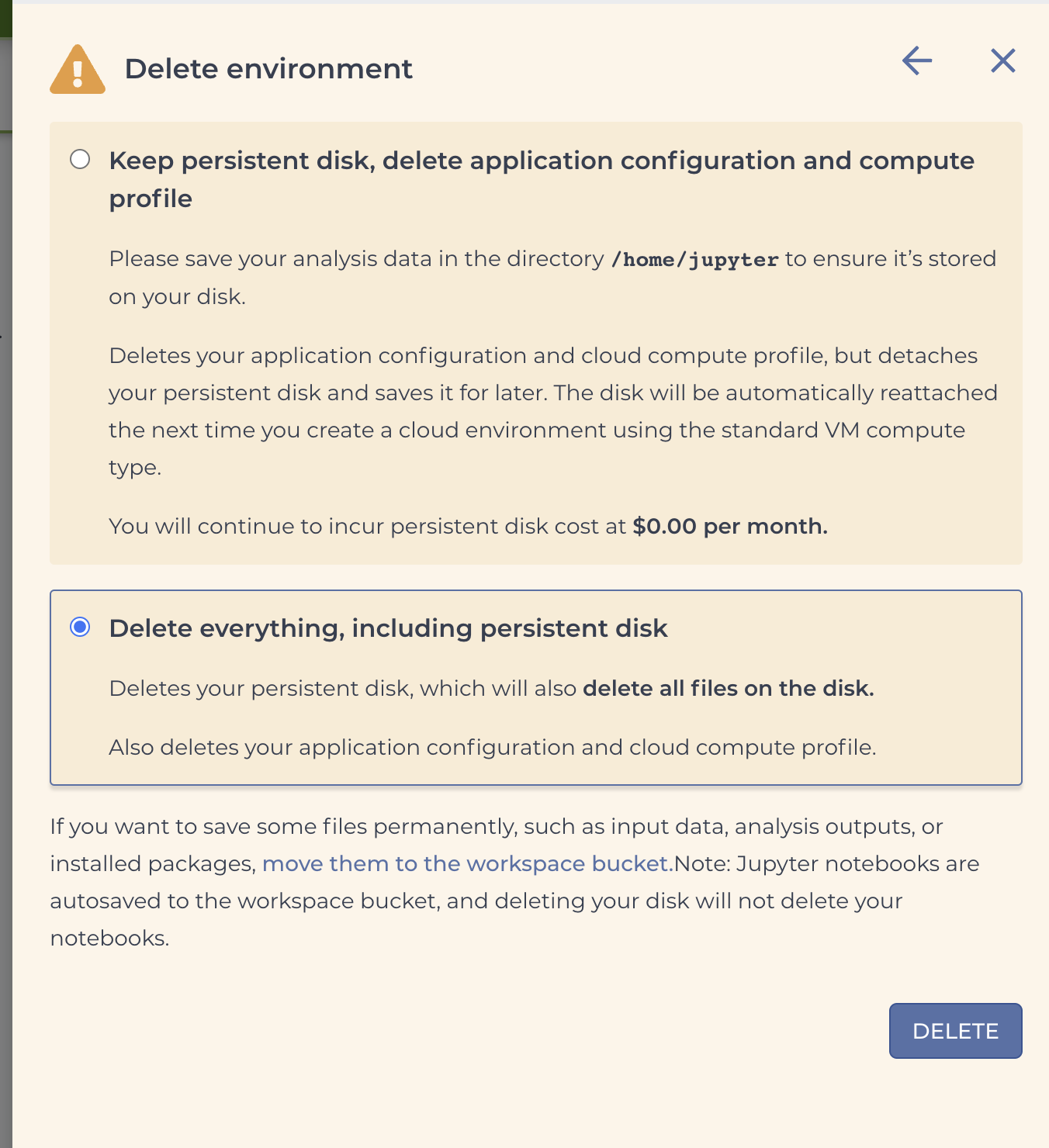Screen dimensions: 1049x1148
Task: Close the Delete environment panel with X
Action: point(1003,61)
